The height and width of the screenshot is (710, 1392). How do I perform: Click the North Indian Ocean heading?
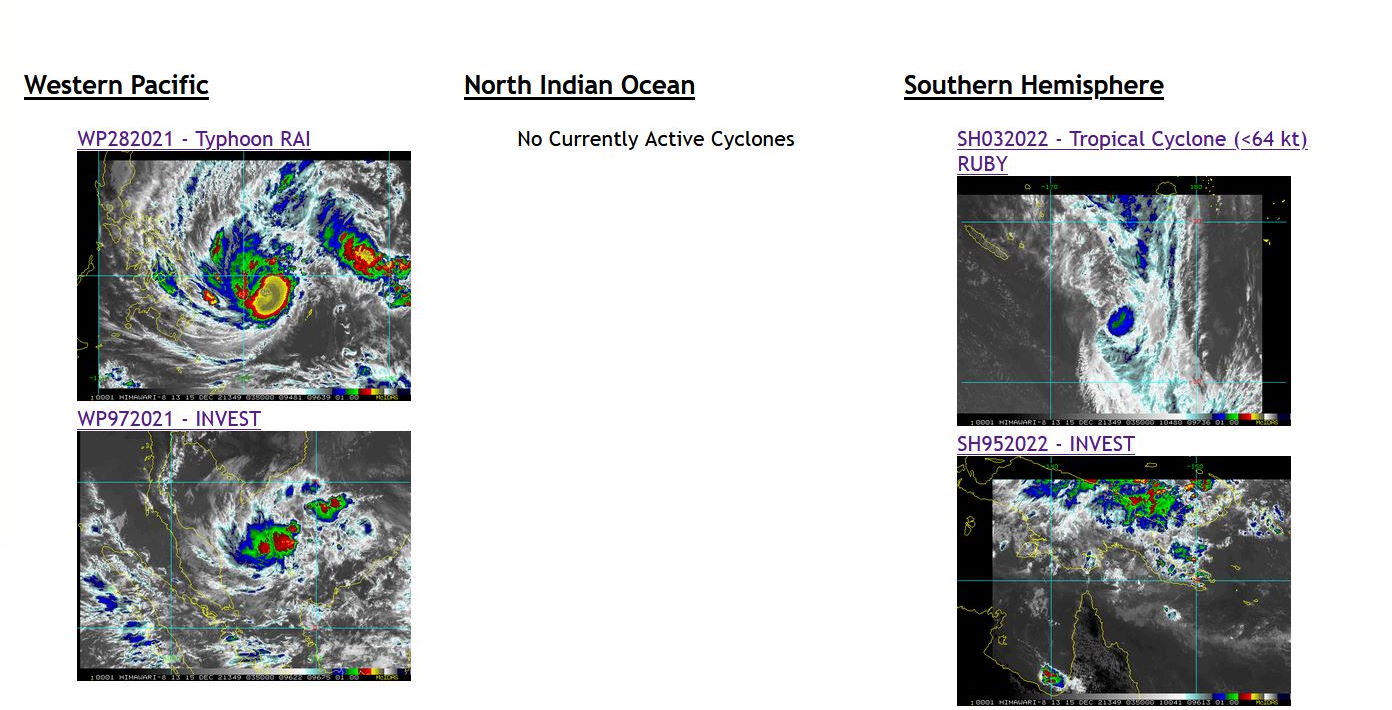tap(579, 86)
